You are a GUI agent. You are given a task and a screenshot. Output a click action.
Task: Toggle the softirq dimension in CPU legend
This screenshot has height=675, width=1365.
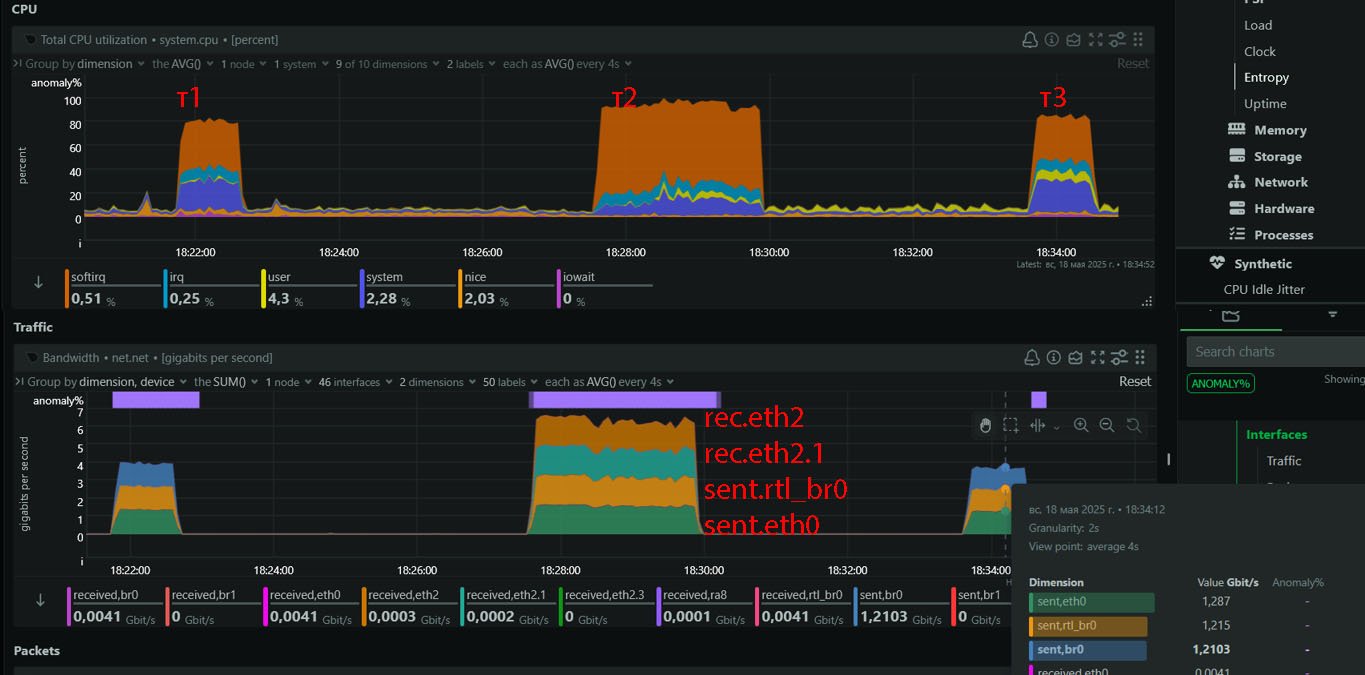tap(110, 288)
